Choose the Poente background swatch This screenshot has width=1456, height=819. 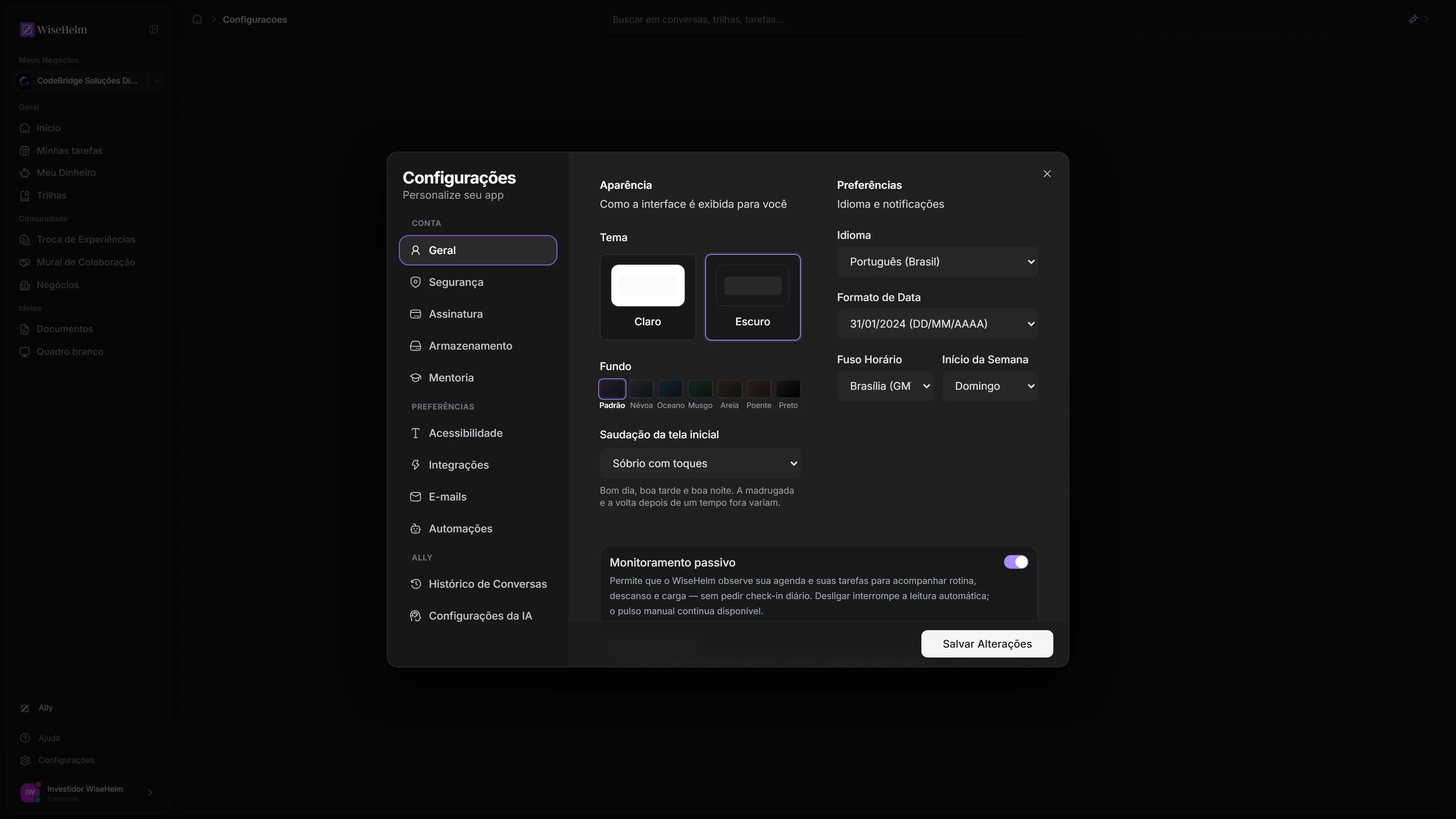(x=758, y=389)
